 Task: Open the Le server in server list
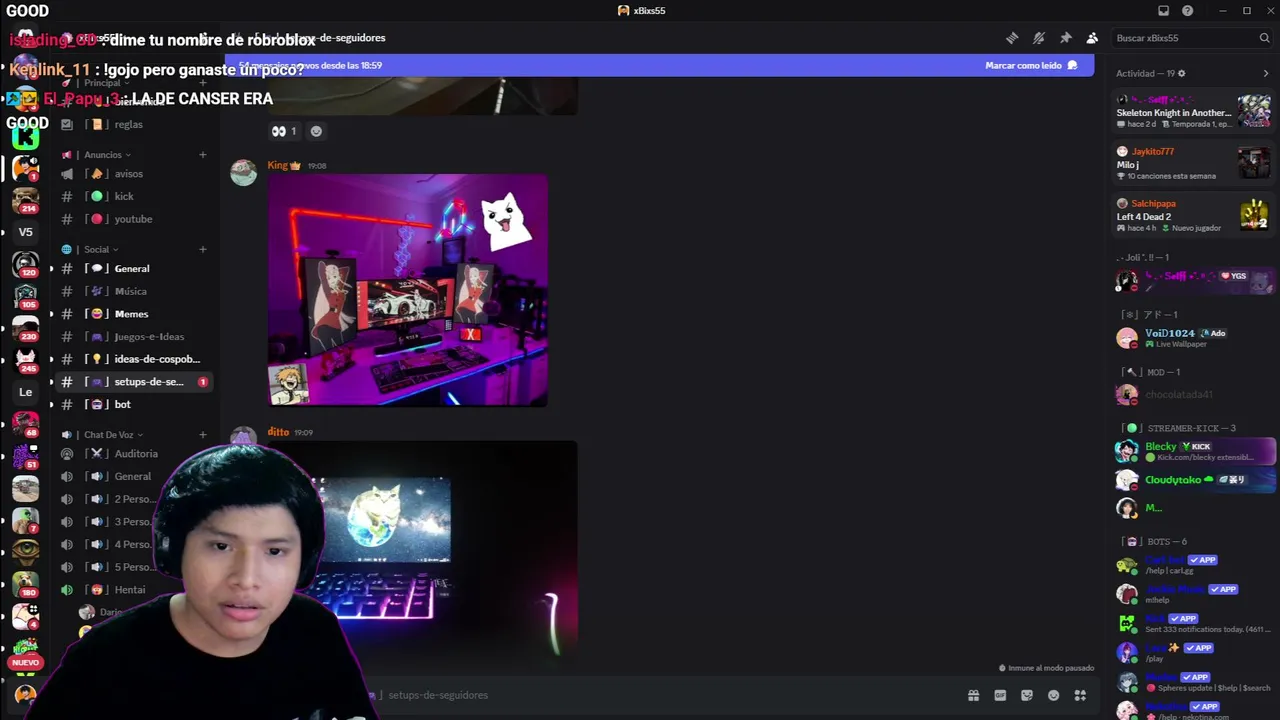pyautogui.click(x=25, y=392)
